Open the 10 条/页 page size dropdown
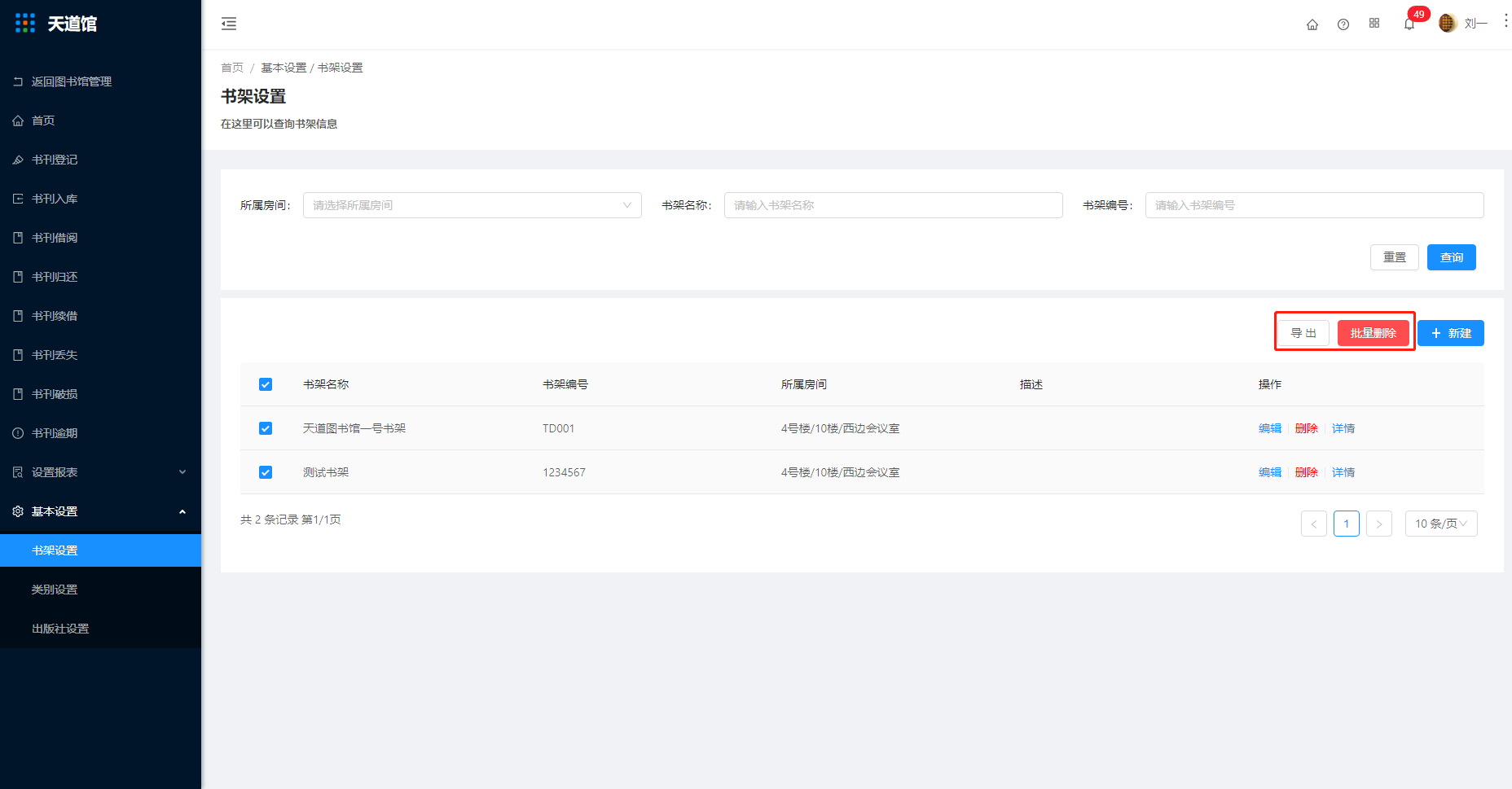1512x789 pixels. pos(1441,524)
